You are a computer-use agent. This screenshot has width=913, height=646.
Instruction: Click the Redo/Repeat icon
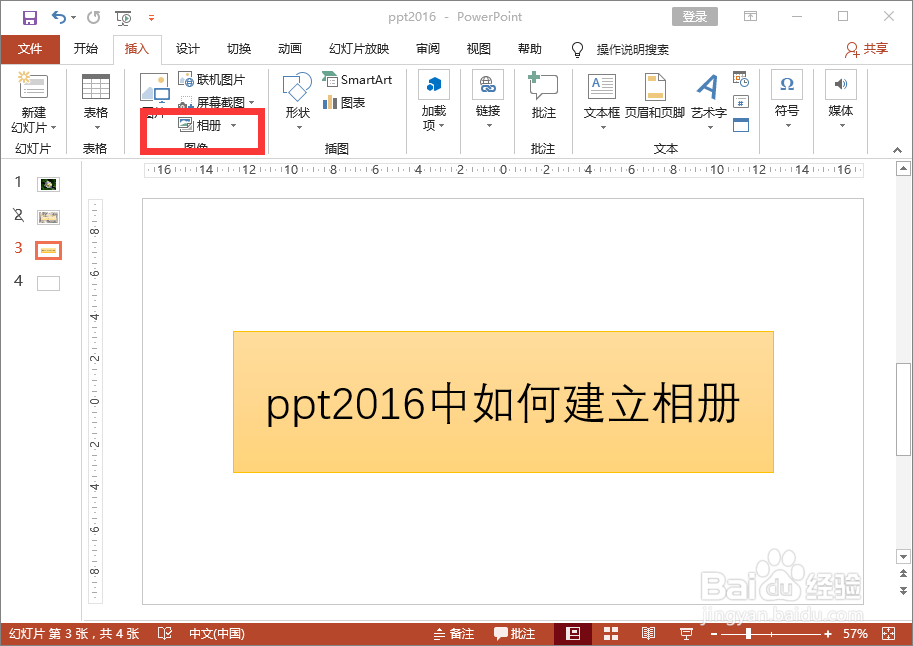pyautogui.click(x=93, y=17)
